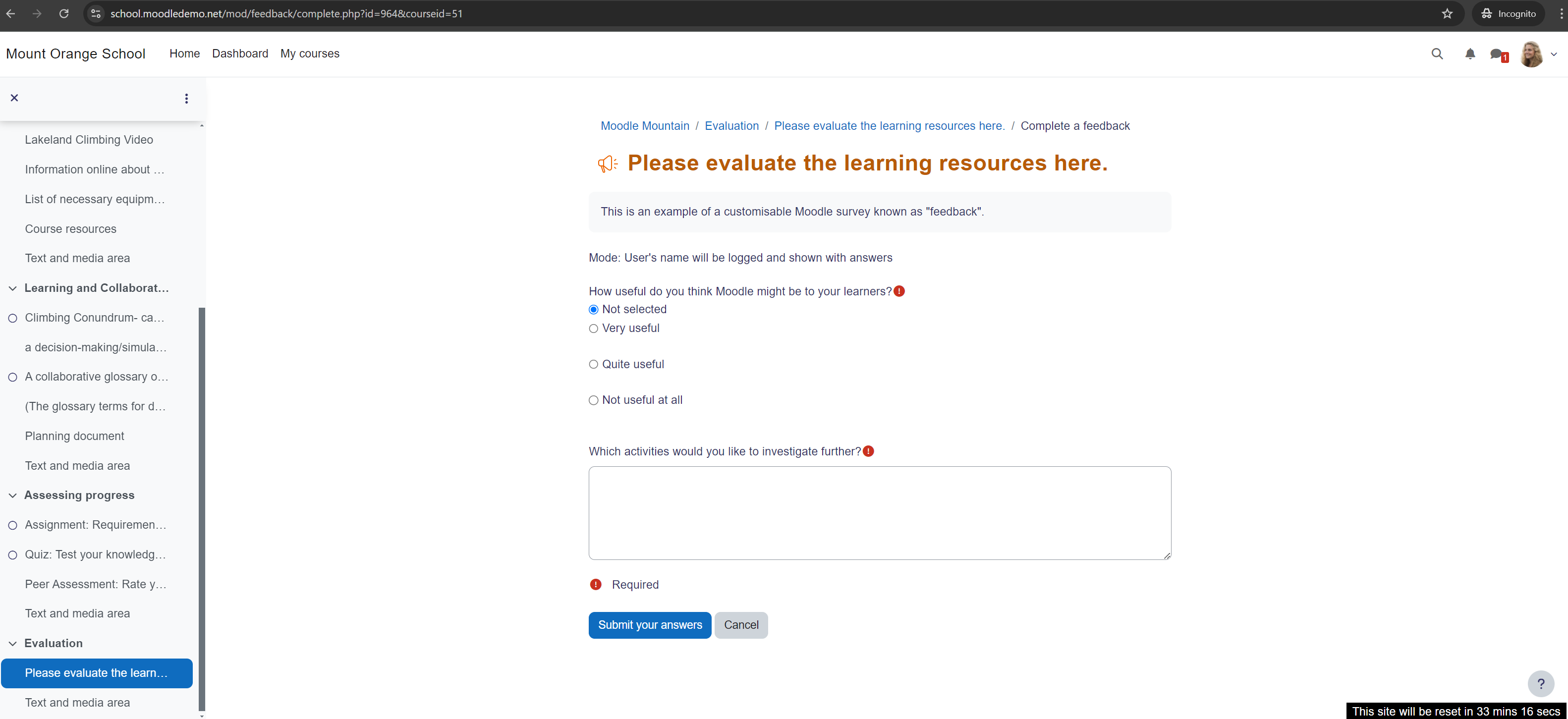Collapse the Assessing progress section
This screenshot has height=719, width=1568.
pyautogui.click(x=13, y=496)
